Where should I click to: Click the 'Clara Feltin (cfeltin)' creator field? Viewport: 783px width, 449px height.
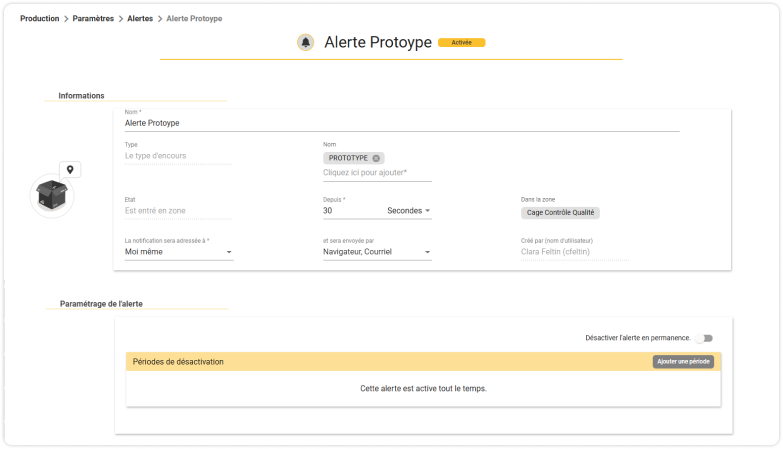coord(575,252)
